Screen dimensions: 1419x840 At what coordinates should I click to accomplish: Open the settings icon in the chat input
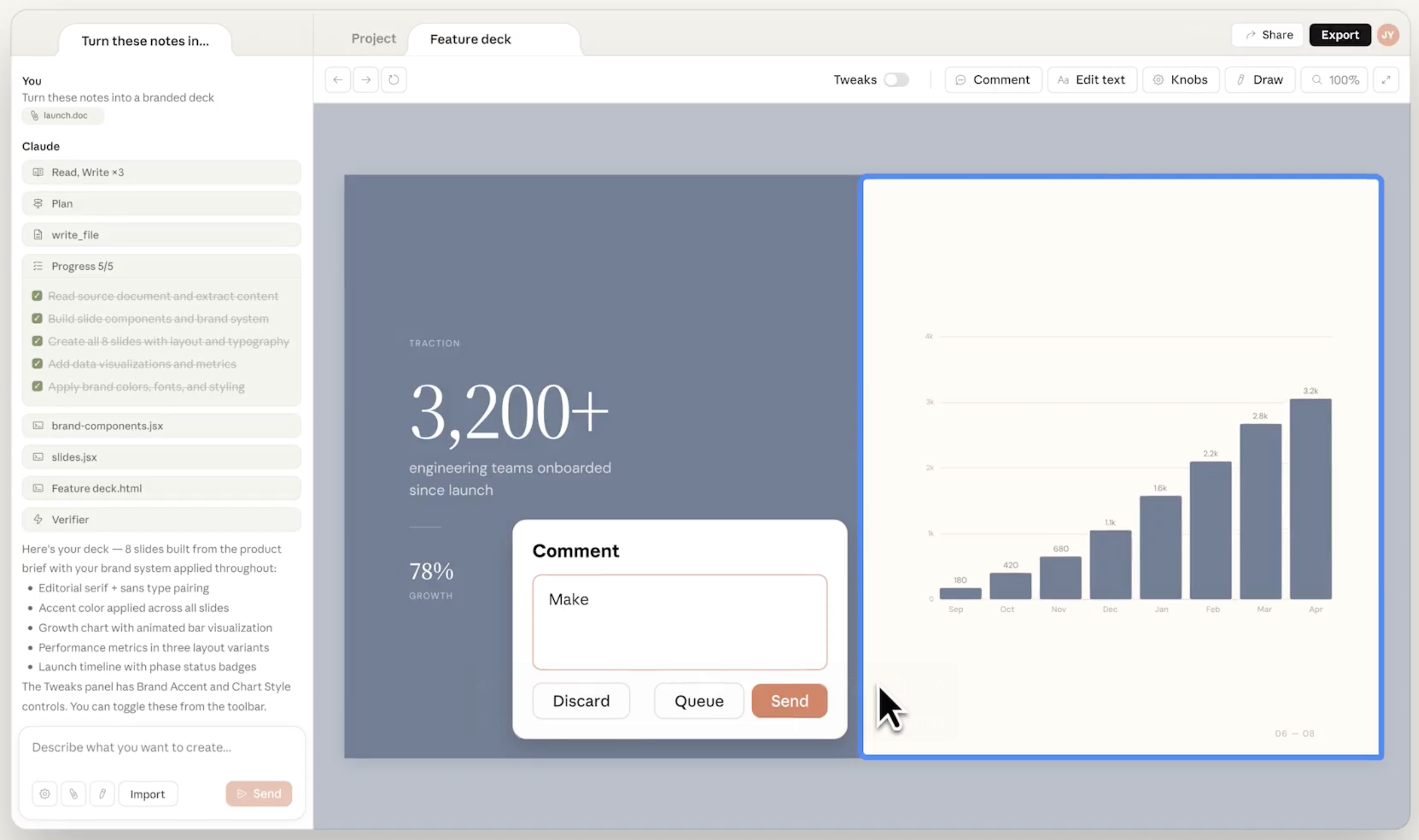tap(44, 793)
